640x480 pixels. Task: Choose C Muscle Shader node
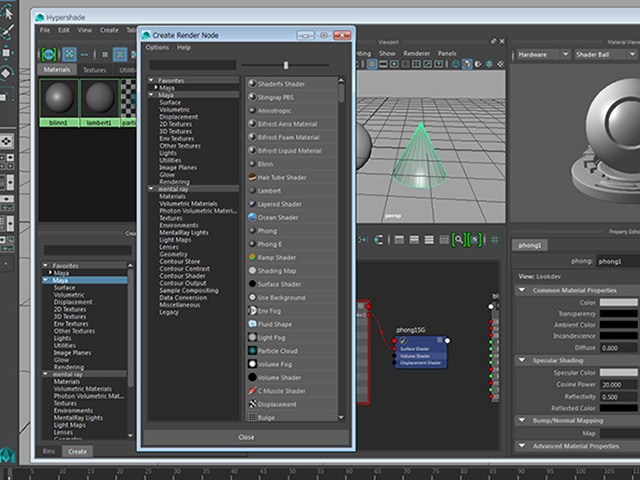[291, 391]
